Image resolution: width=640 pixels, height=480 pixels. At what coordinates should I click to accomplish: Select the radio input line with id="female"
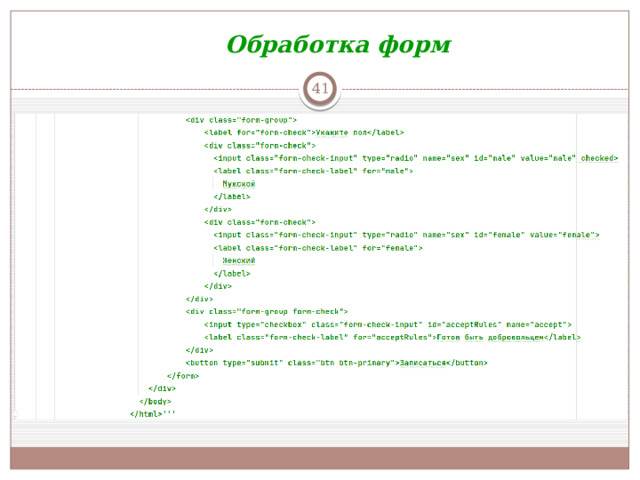406,235
